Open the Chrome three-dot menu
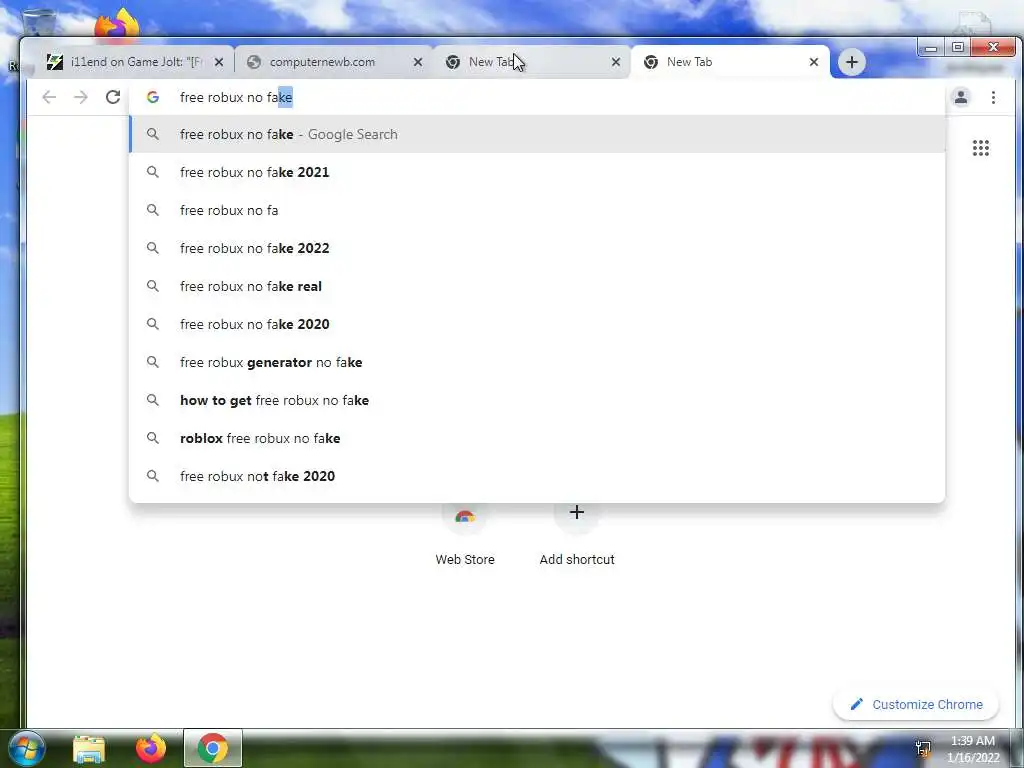1024x768 pixels. click(993, 97)
